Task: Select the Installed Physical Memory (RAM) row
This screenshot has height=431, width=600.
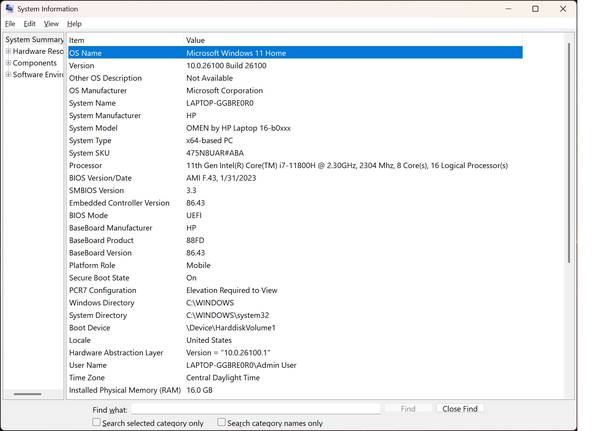Action: (295, 390)
